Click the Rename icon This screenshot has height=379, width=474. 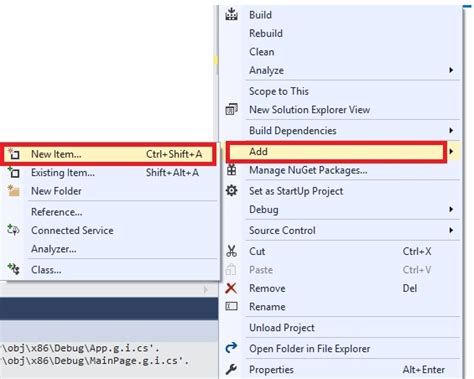click(231, 306)
